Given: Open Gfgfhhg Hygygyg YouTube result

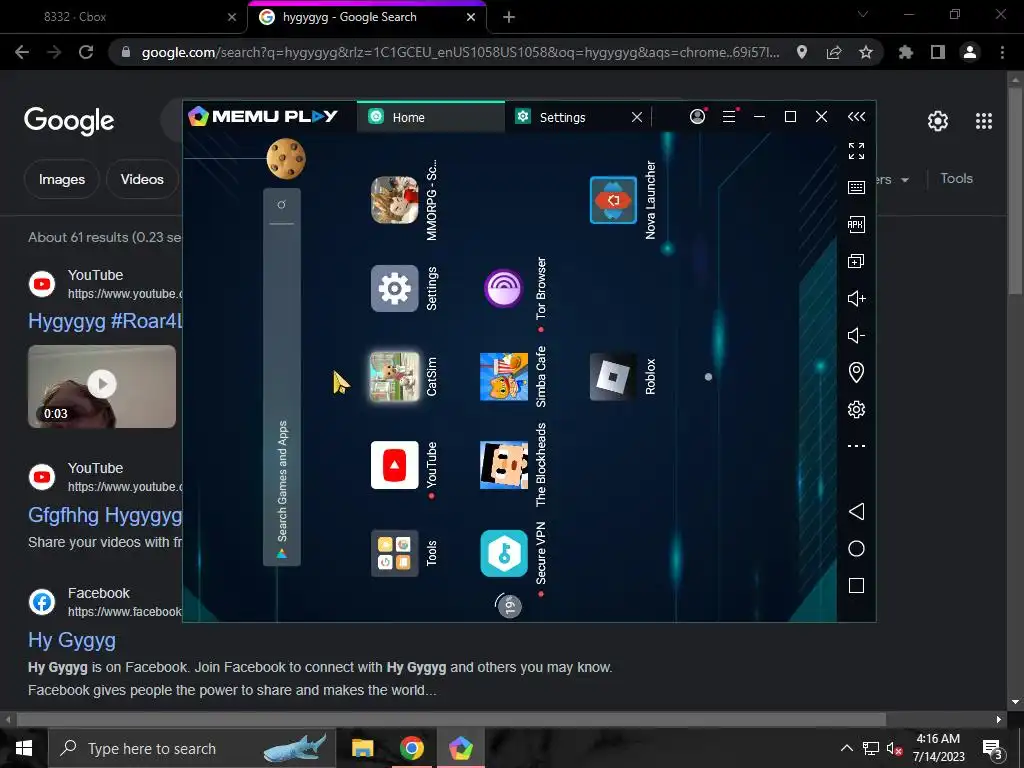Looking at the screenshot, I should pyautogui.click(x=105, y=515).
